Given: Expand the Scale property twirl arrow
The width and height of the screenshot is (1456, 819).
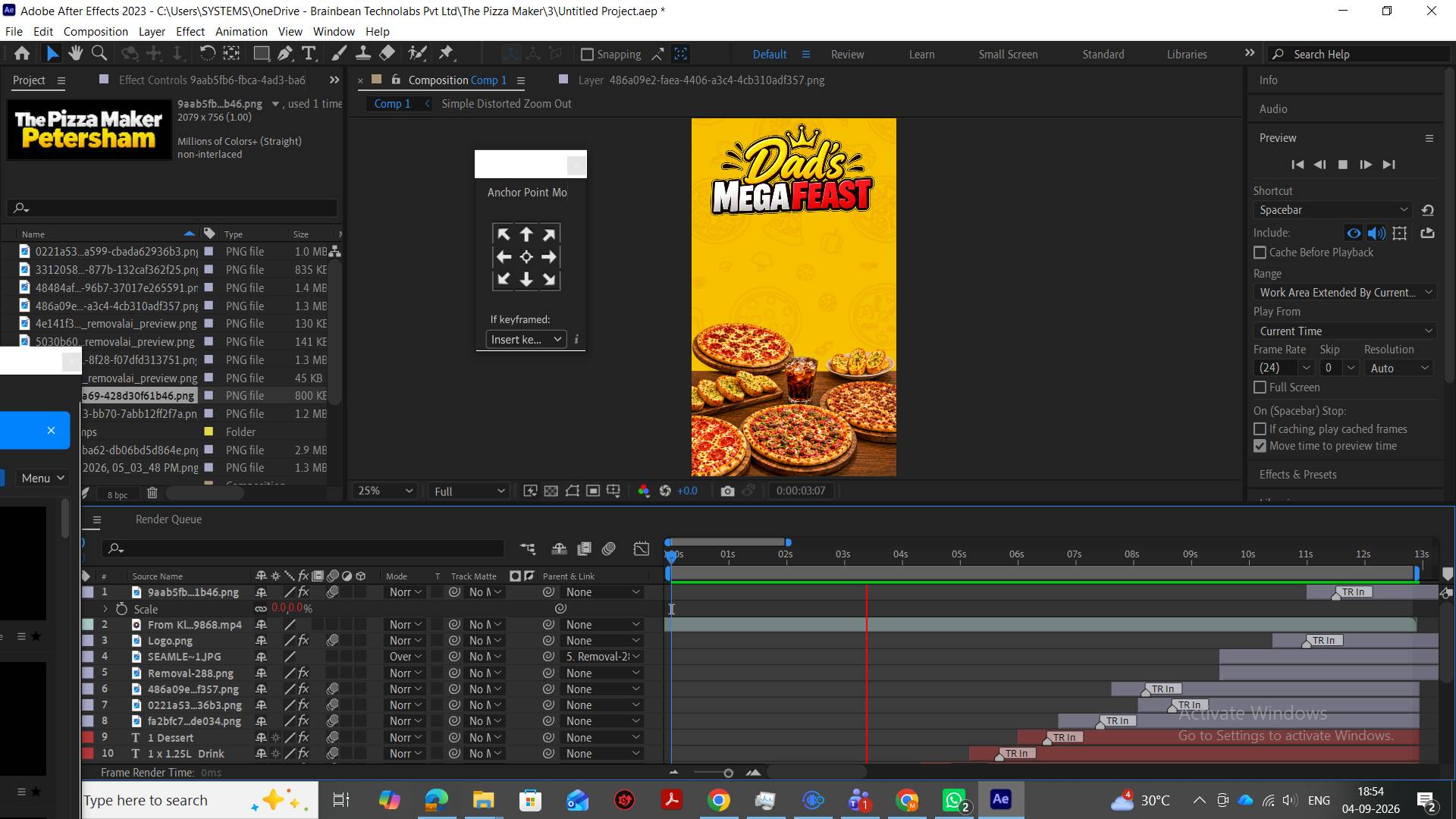Looking at the screenshot, I should click(x=105, y=609).
